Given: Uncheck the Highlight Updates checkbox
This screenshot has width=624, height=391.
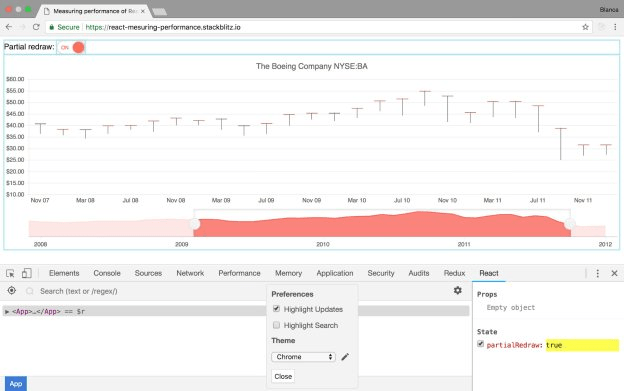Looking at the screenshot, I should point(276,309).
